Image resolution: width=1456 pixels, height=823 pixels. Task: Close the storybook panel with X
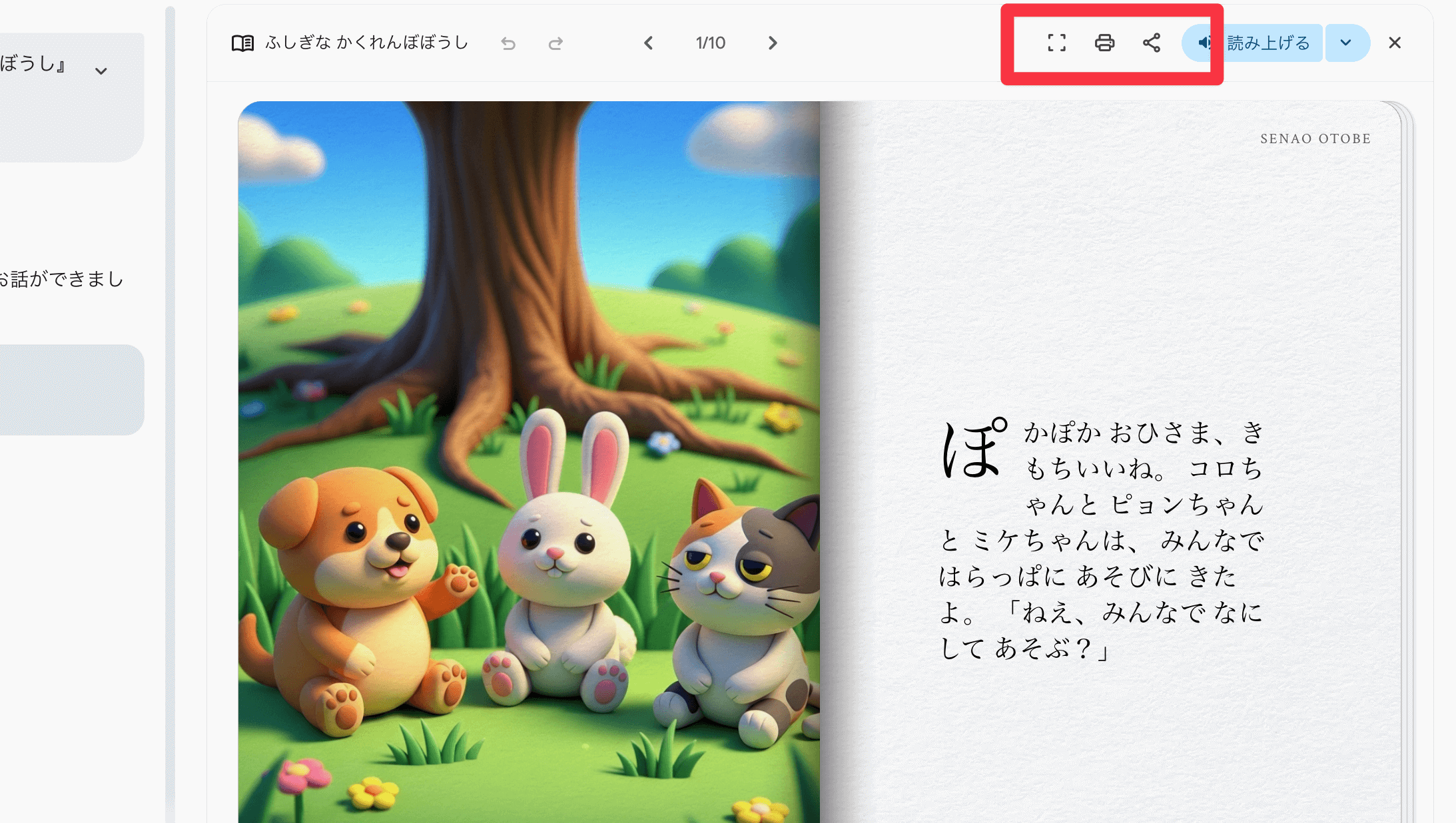(1395, 43)
